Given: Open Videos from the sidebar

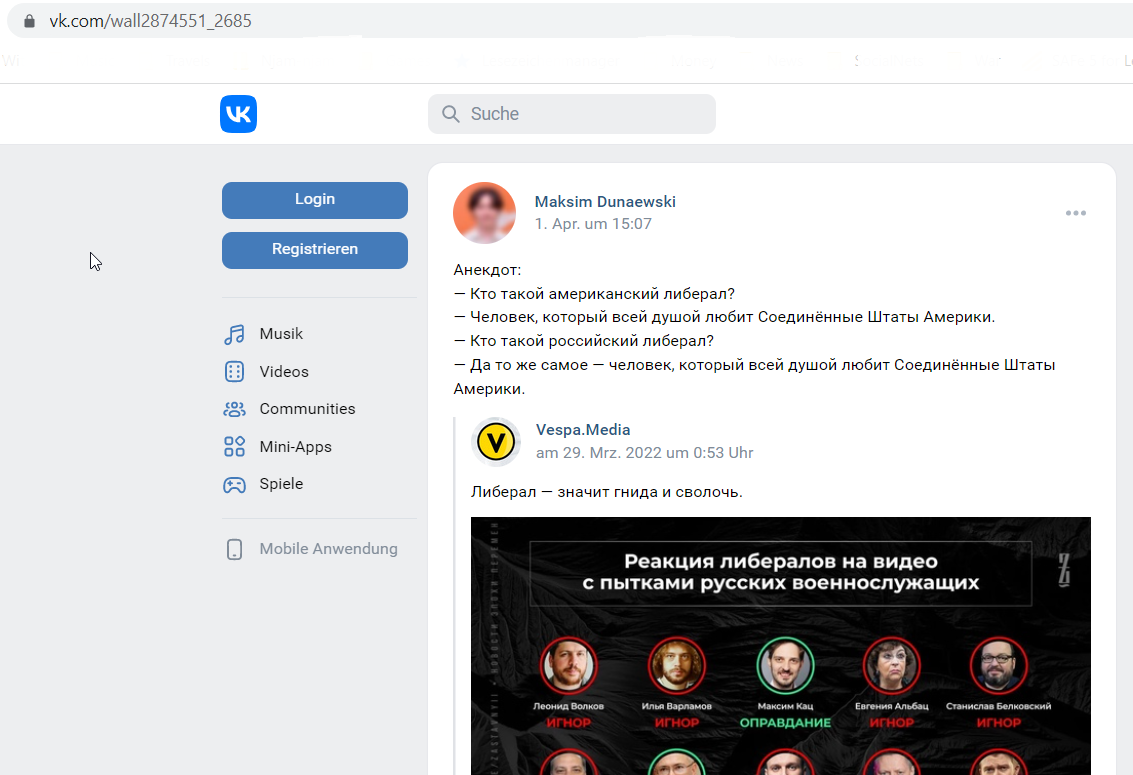Looking at the screenshot, I should (284, 371).
